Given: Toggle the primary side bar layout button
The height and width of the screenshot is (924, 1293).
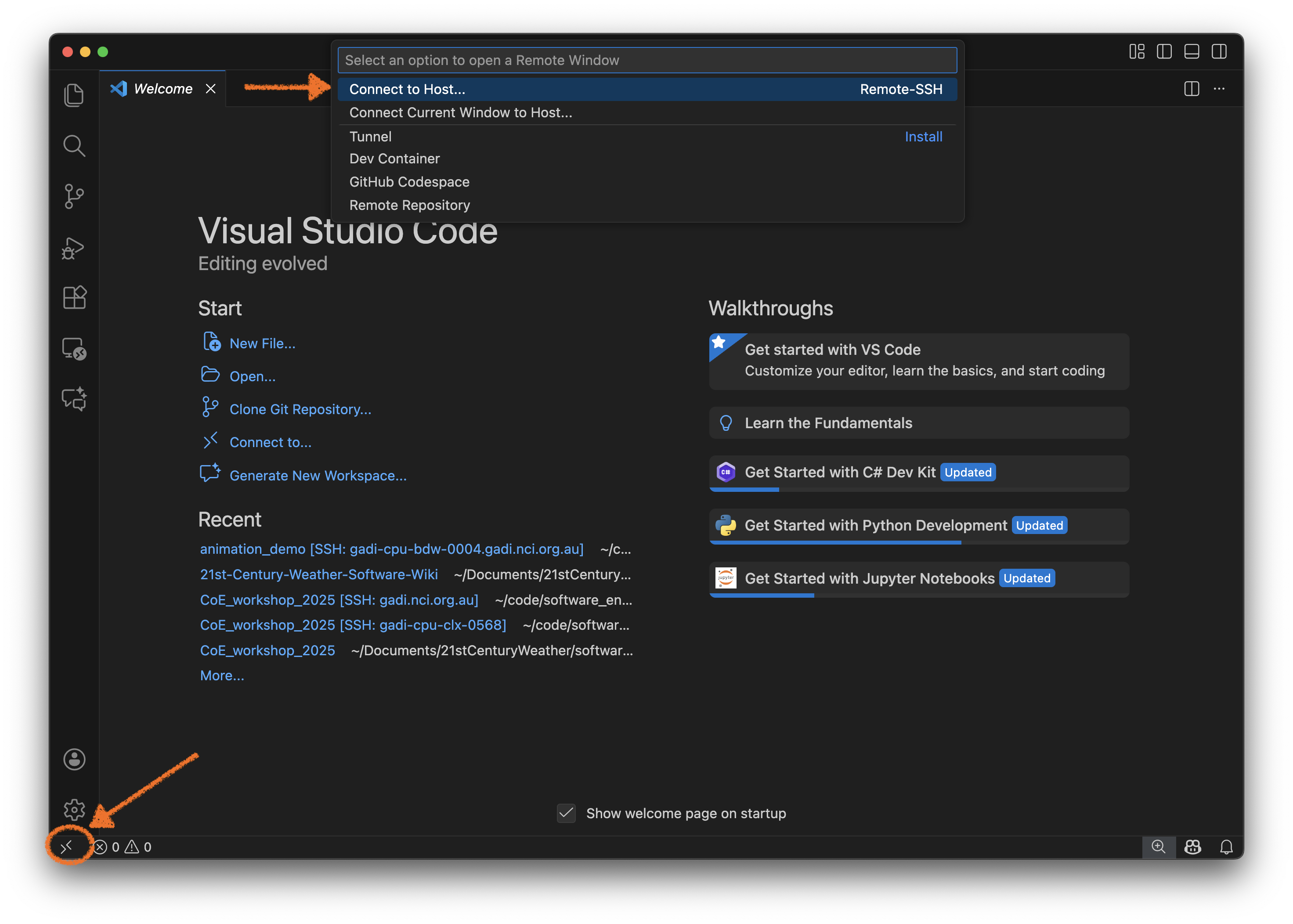Looking at the screenshot, I should point(1164,52).
